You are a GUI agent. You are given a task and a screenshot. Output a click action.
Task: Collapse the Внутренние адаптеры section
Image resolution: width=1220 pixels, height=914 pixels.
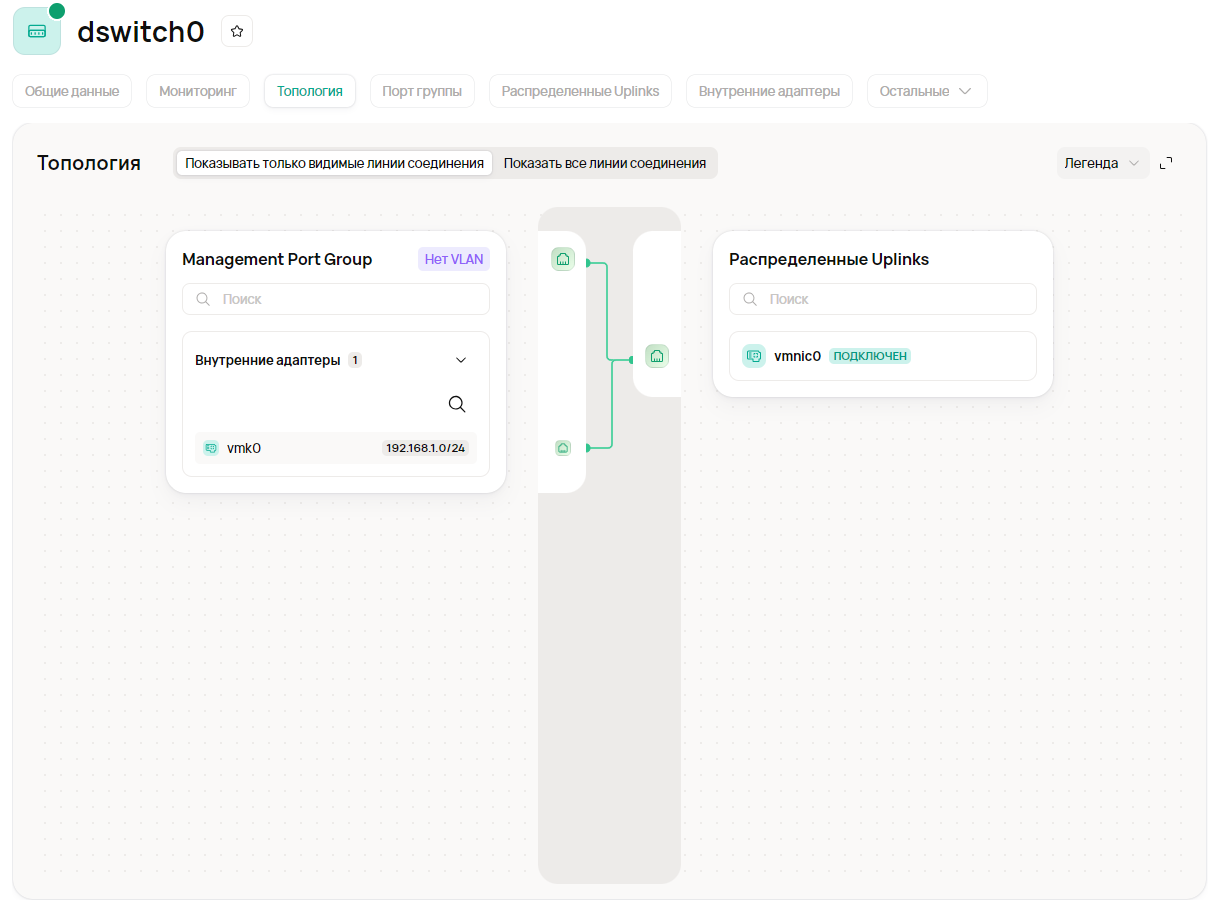coord(461,360)
